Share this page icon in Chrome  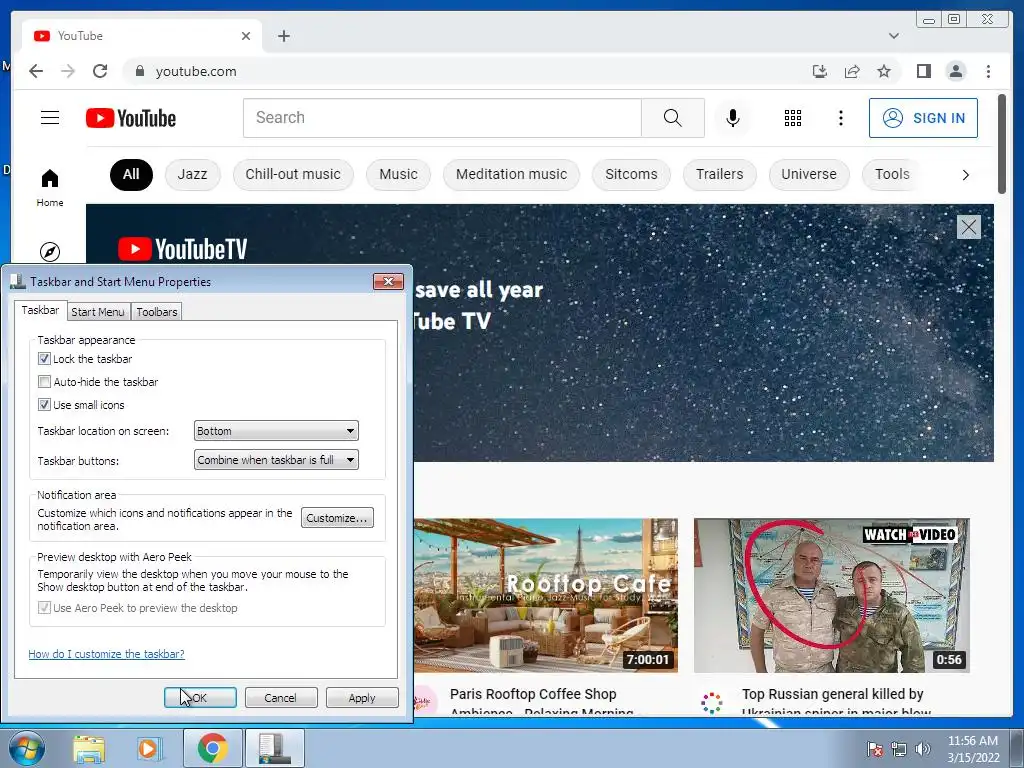click(x=852, y=71)
